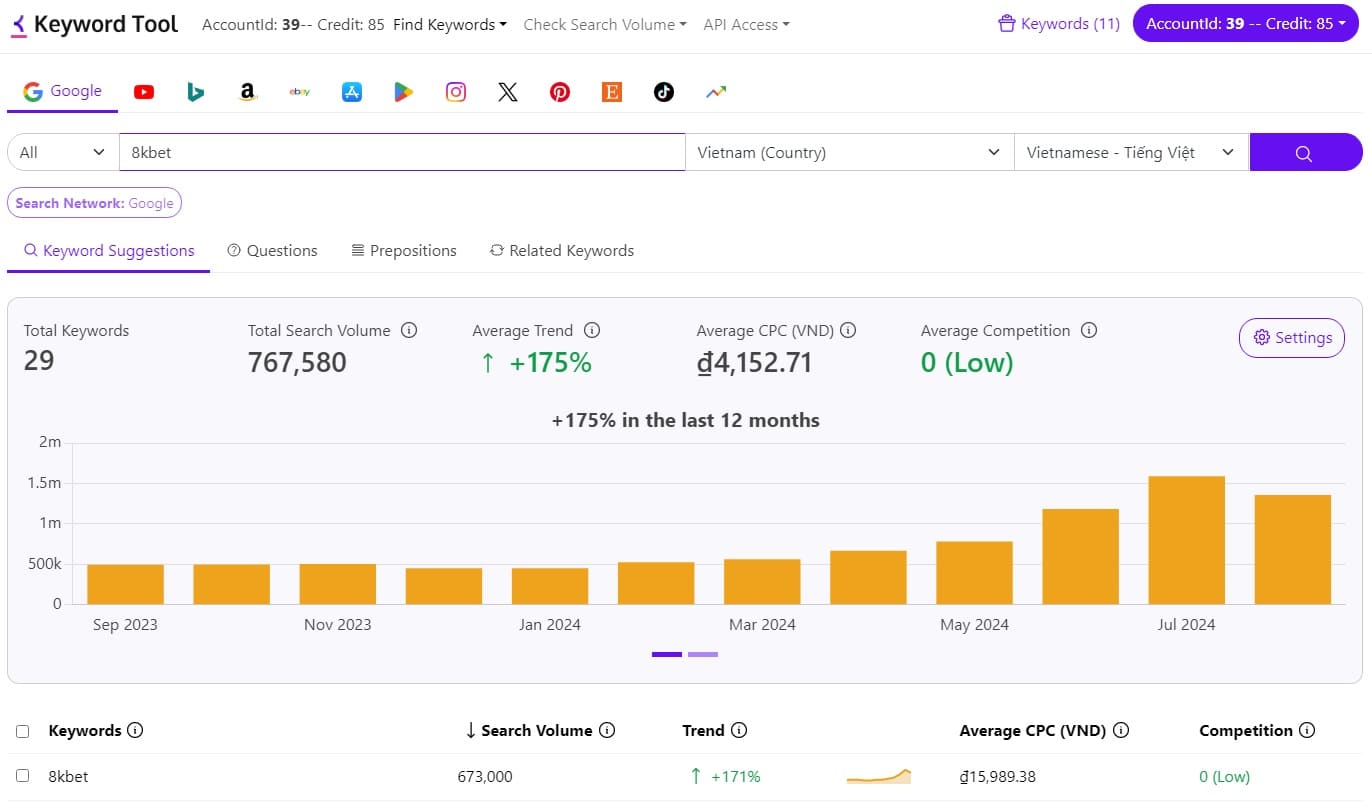Open info icon beside Trend column
Image resolution: width=1372 pixels, height=802 pixels.
pyautogui.click(x=739, y=730)
